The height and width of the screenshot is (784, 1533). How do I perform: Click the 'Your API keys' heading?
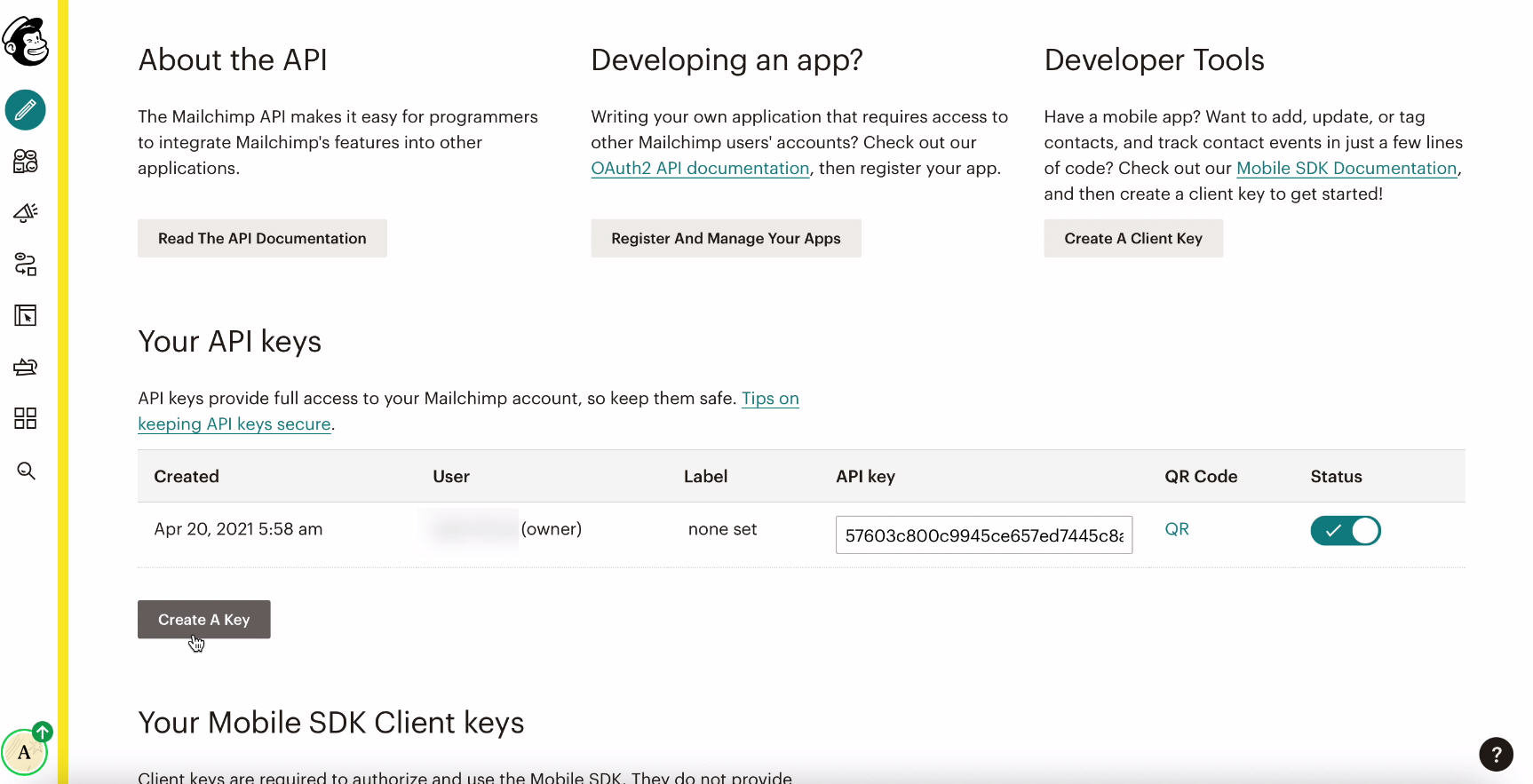coord(229,342)
